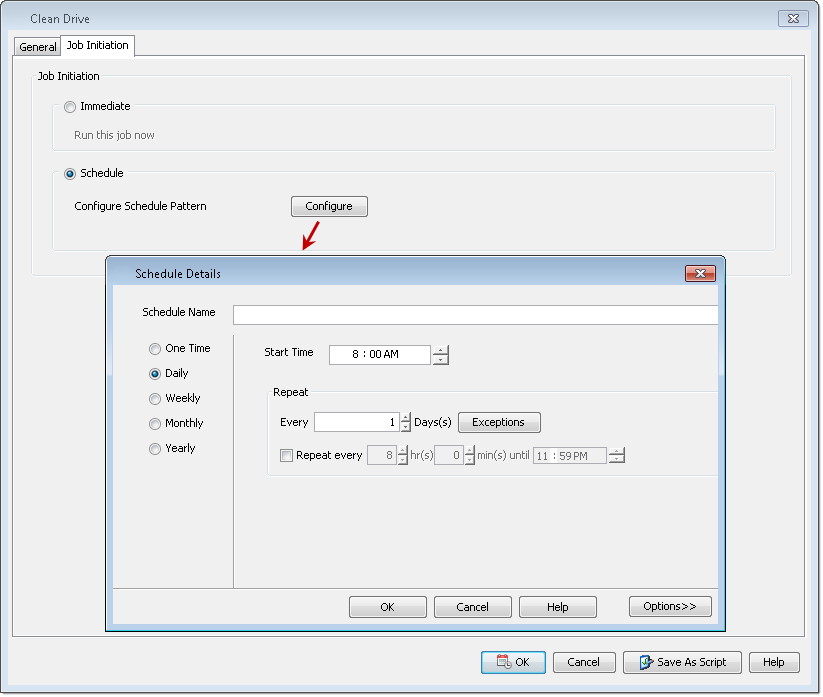This screenshot has height=697, width=823.
Task: Select the One Time schedule option
Action: tap(155, 348)
